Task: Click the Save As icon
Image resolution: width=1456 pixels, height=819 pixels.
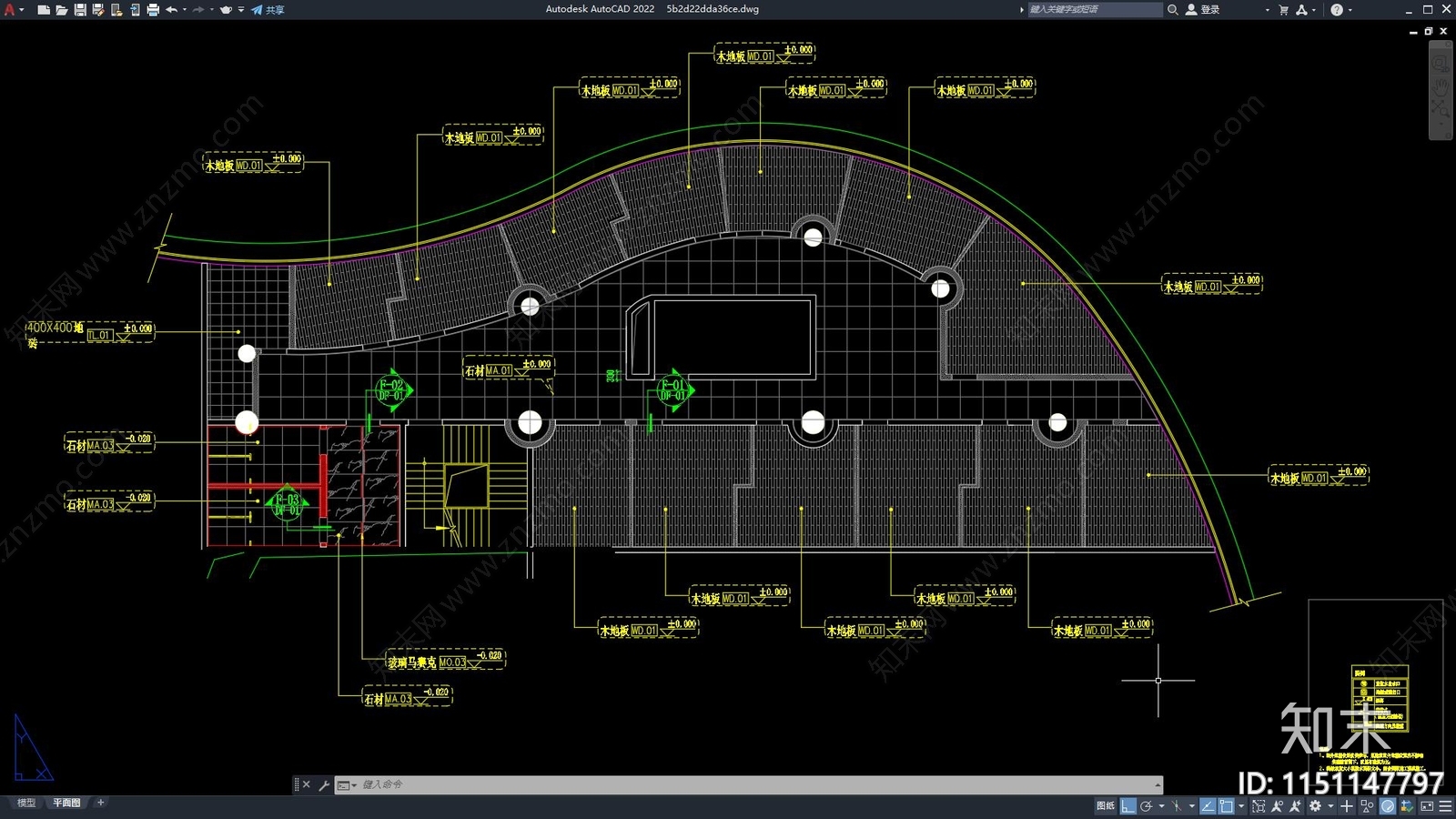Action: tap(97, 10)
